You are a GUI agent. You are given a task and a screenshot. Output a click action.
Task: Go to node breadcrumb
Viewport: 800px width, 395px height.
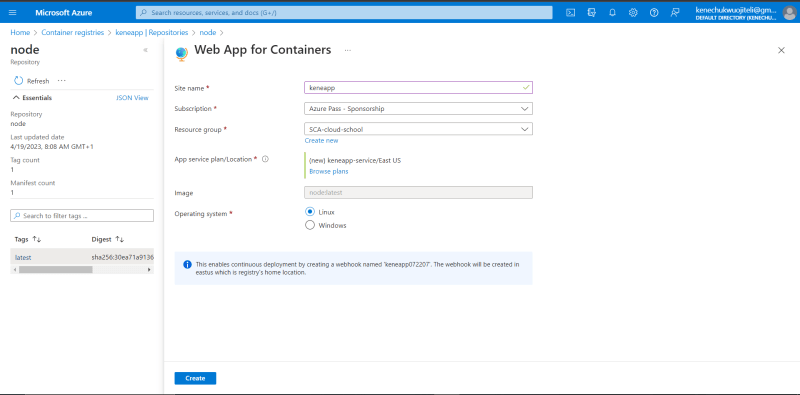point(208,32)
